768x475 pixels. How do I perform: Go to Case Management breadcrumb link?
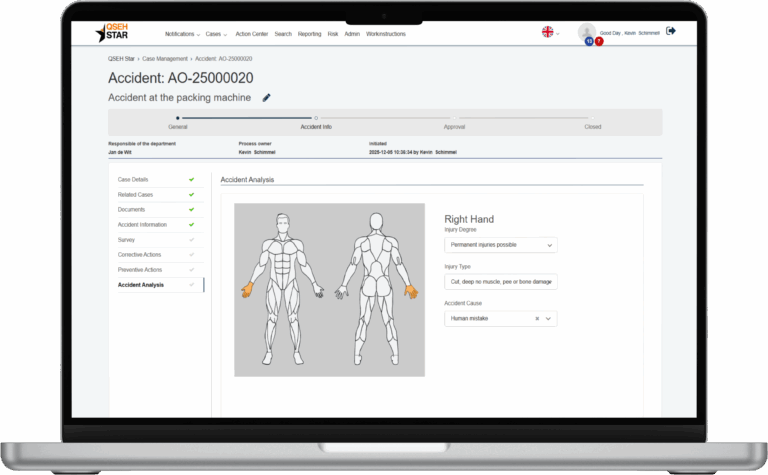[x=166, y=60]
